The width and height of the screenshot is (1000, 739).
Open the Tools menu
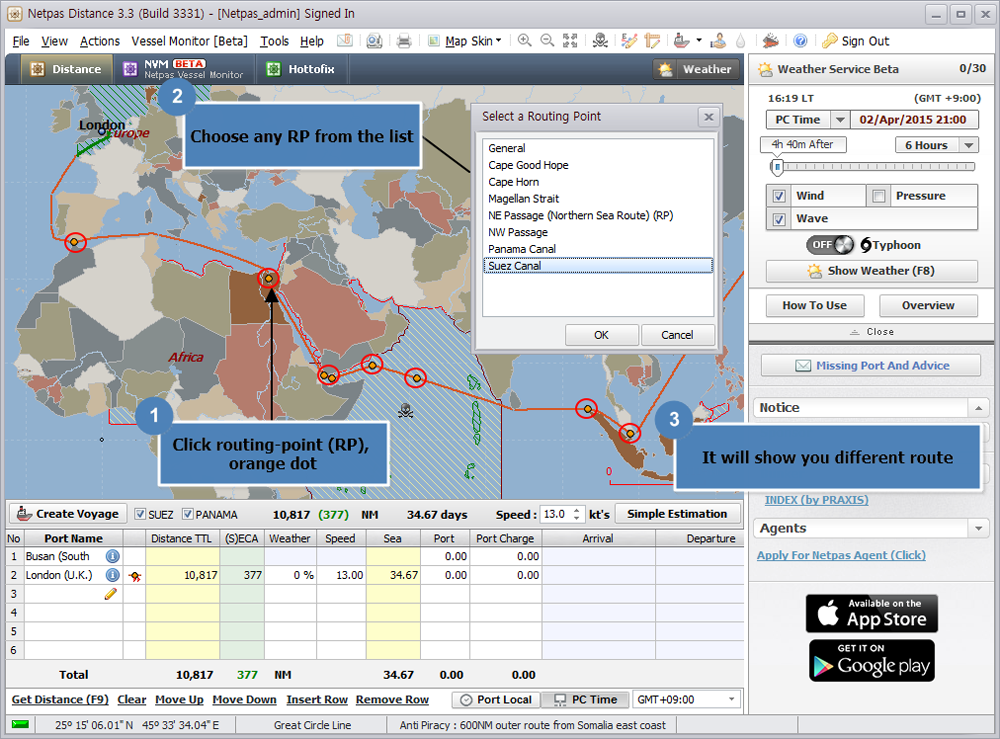pyautogui.click(x=274, y=41)
